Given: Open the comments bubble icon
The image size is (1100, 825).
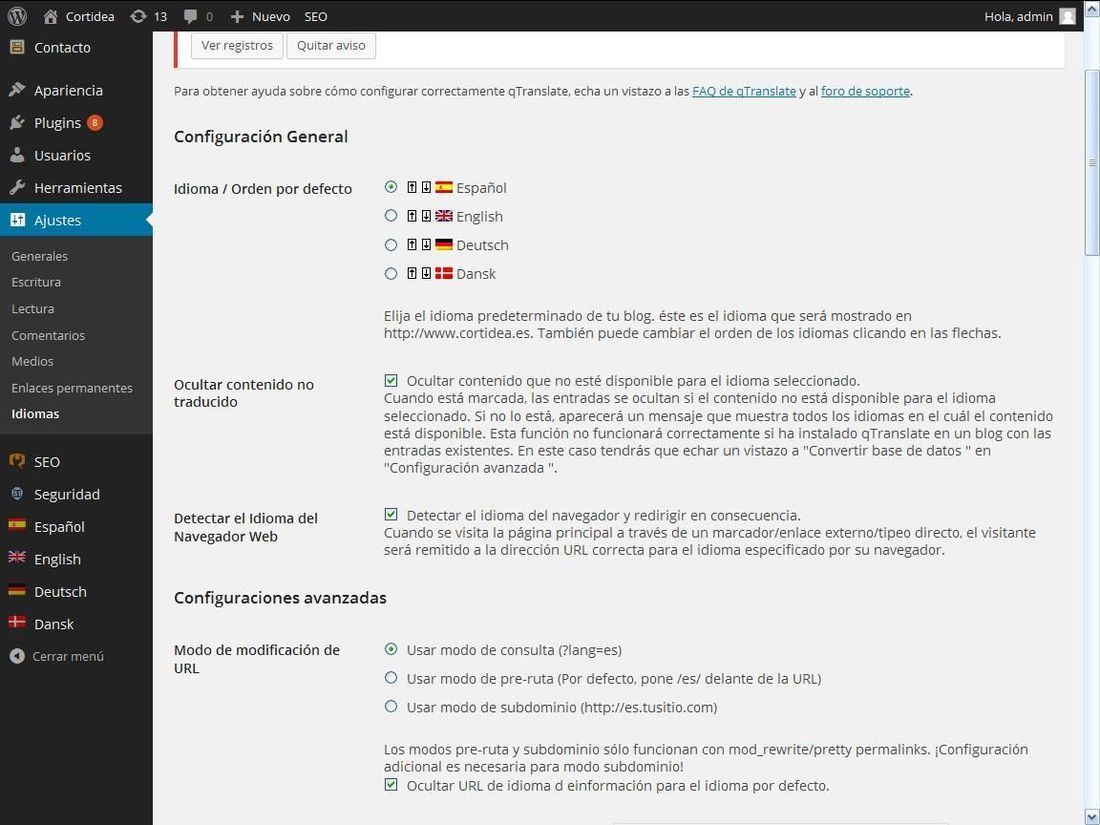Looking at the screenshot, I should [190, 17].
